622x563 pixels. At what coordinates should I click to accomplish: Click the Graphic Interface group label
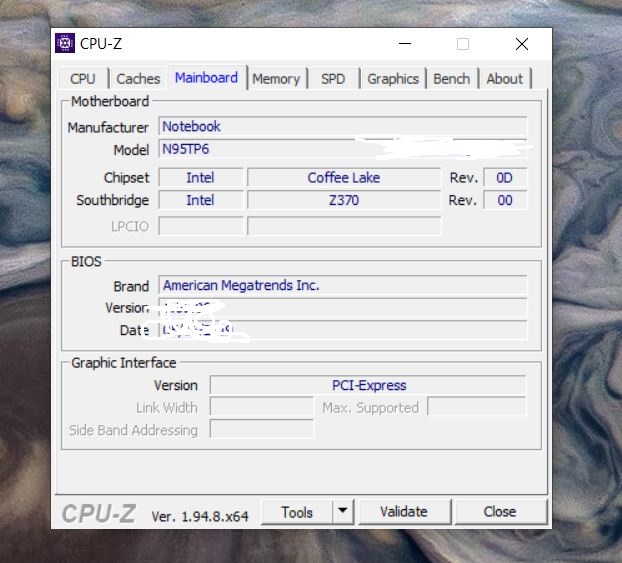124,363
